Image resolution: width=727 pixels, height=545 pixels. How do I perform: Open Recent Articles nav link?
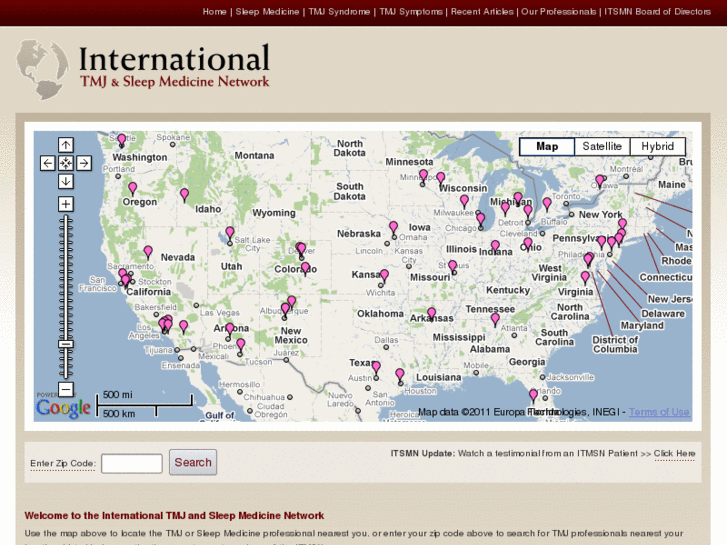coord(482,12)
